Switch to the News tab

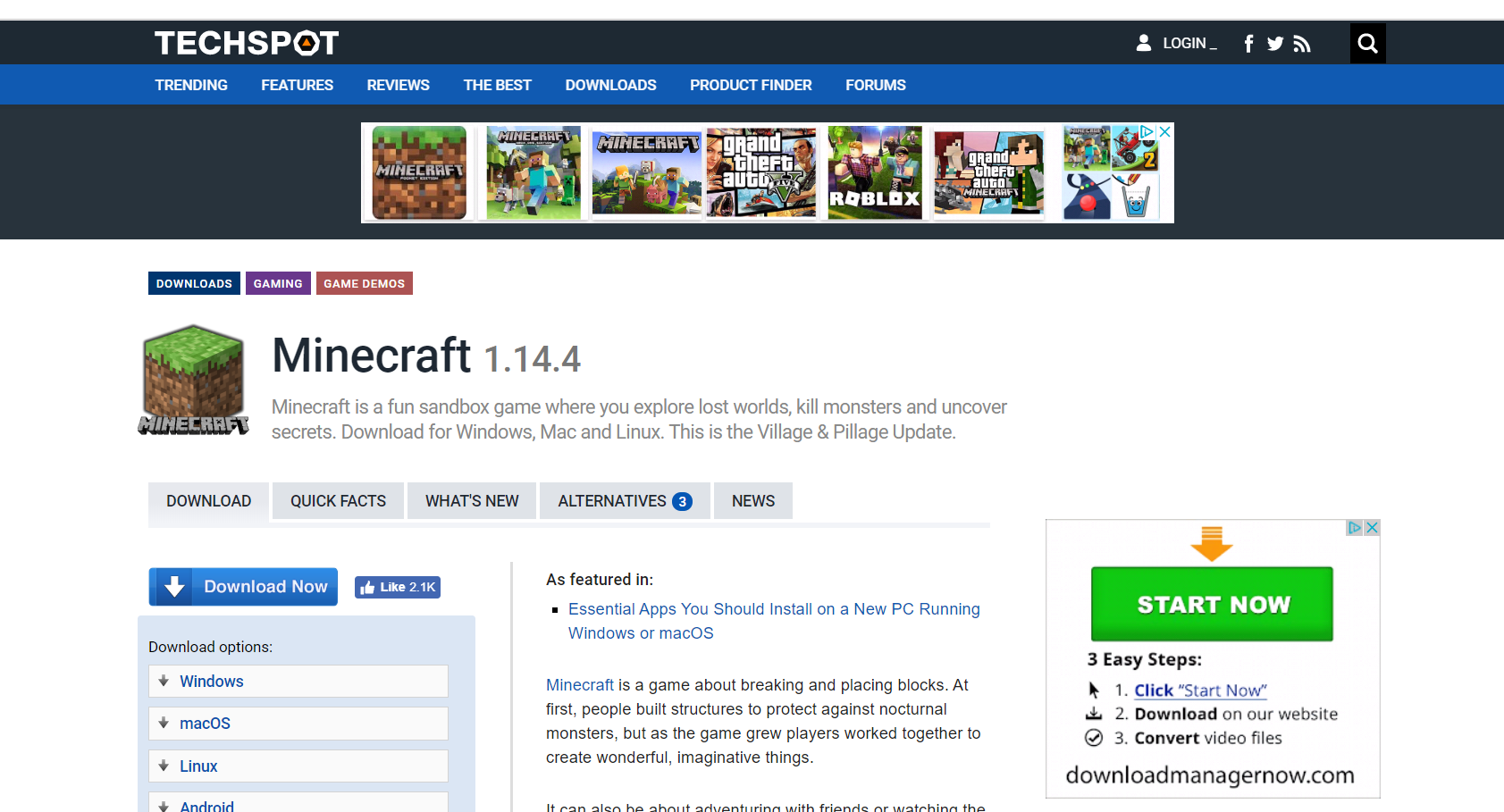(753, 501)
